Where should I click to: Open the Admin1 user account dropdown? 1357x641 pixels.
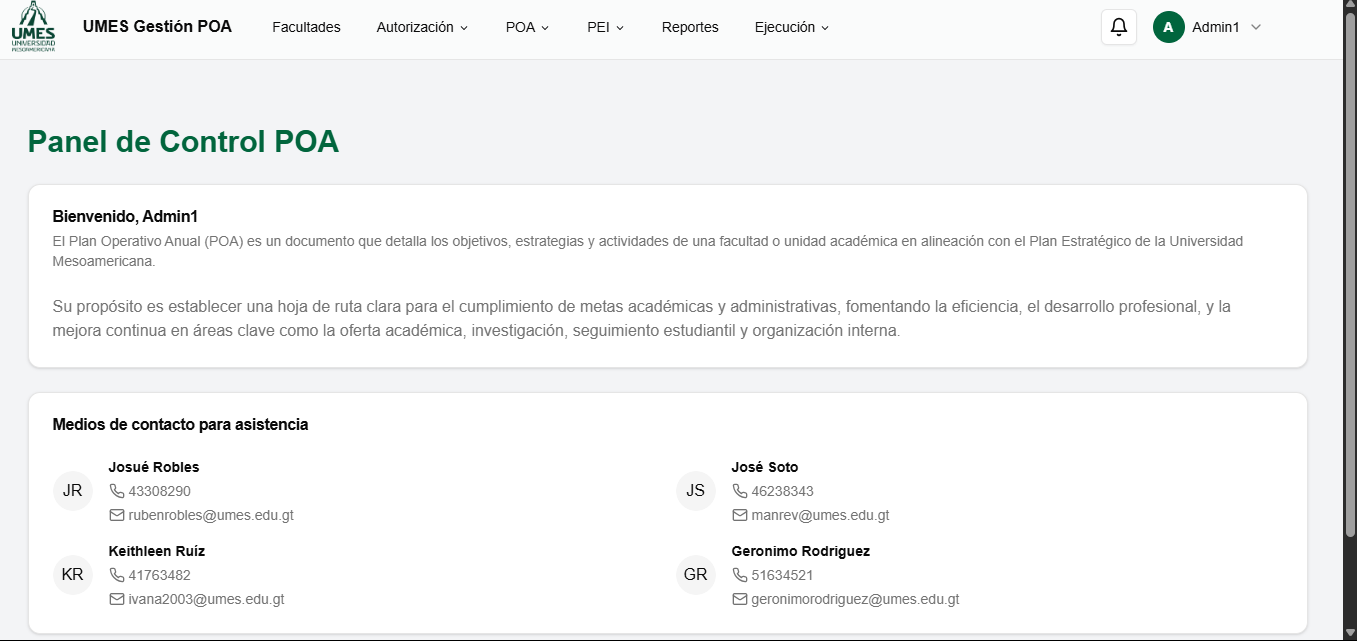pyautogui.click(x=1208, y=27)
